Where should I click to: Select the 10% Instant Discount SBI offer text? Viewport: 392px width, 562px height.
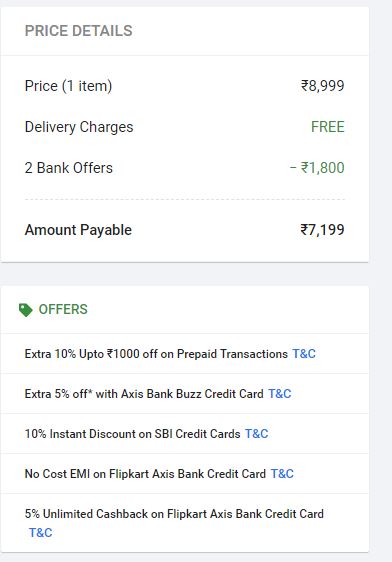click(133, 434)
